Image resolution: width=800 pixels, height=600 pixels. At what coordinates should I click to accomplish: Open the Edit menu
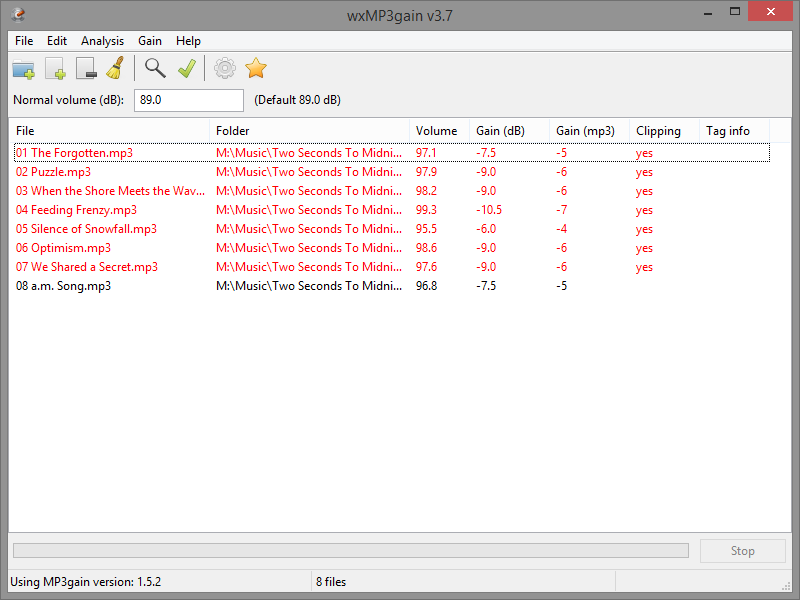57,41
